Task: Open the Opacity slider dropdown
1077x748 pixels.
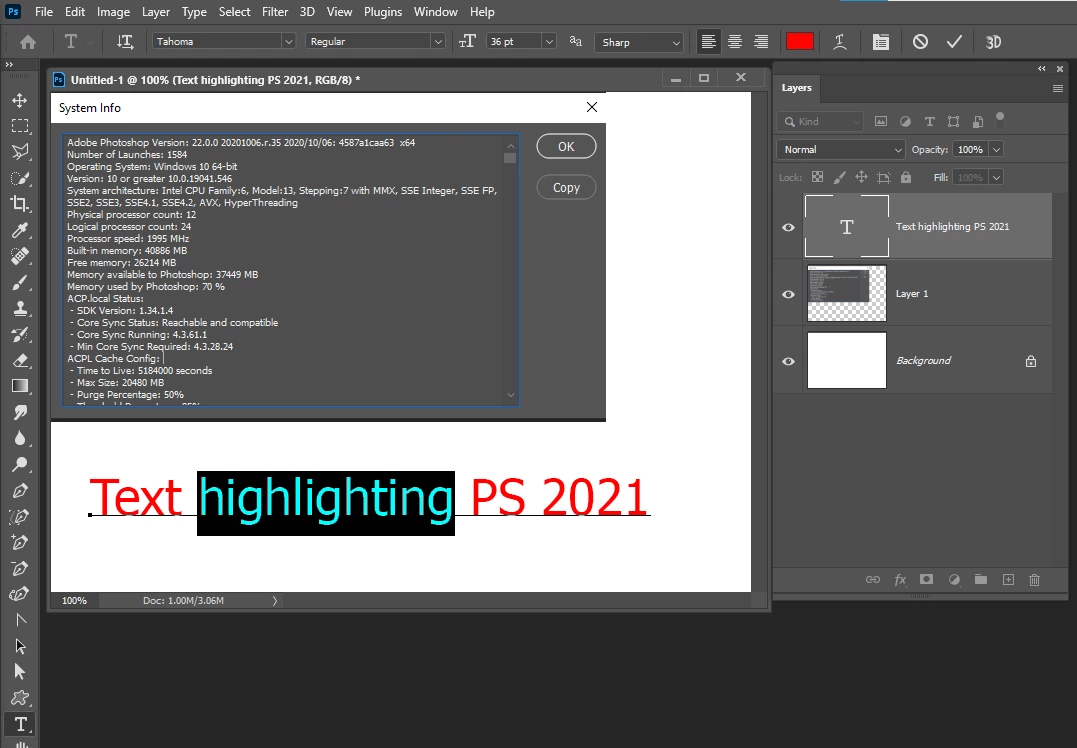Action: (x=996, y=149)
